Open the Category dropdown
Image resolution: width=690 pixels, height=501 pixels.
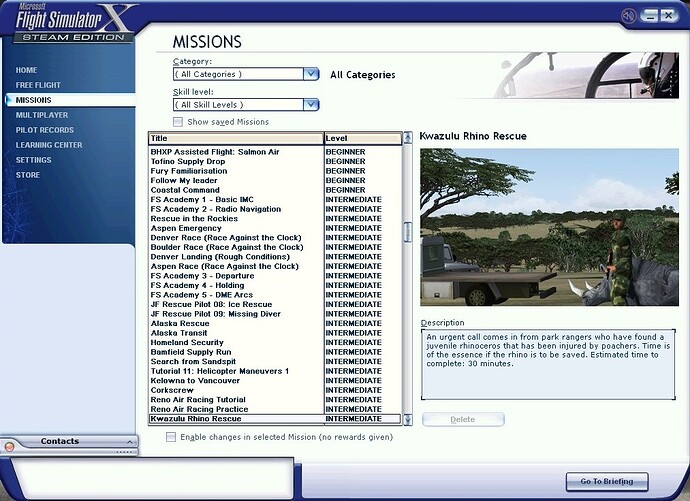click(310, 74)
